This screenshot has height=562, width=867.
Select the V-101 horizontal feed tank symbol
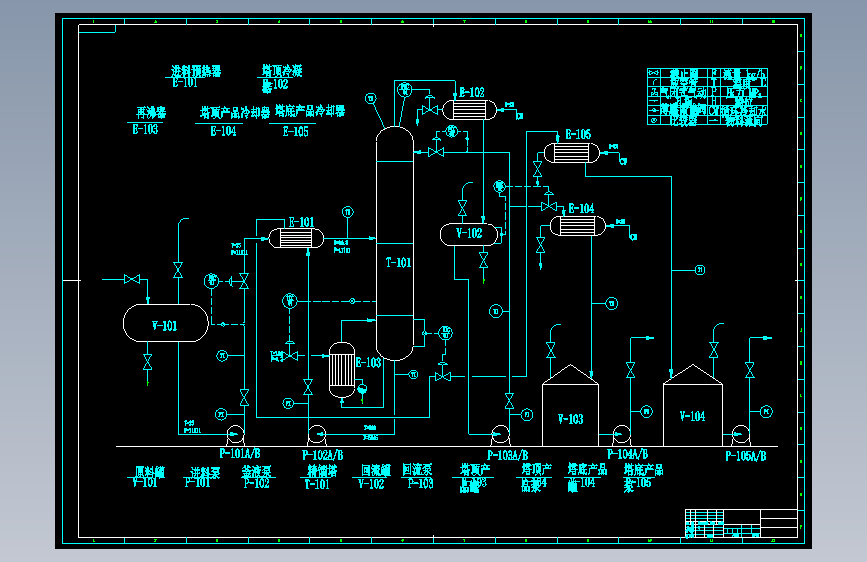pos(165,323)
